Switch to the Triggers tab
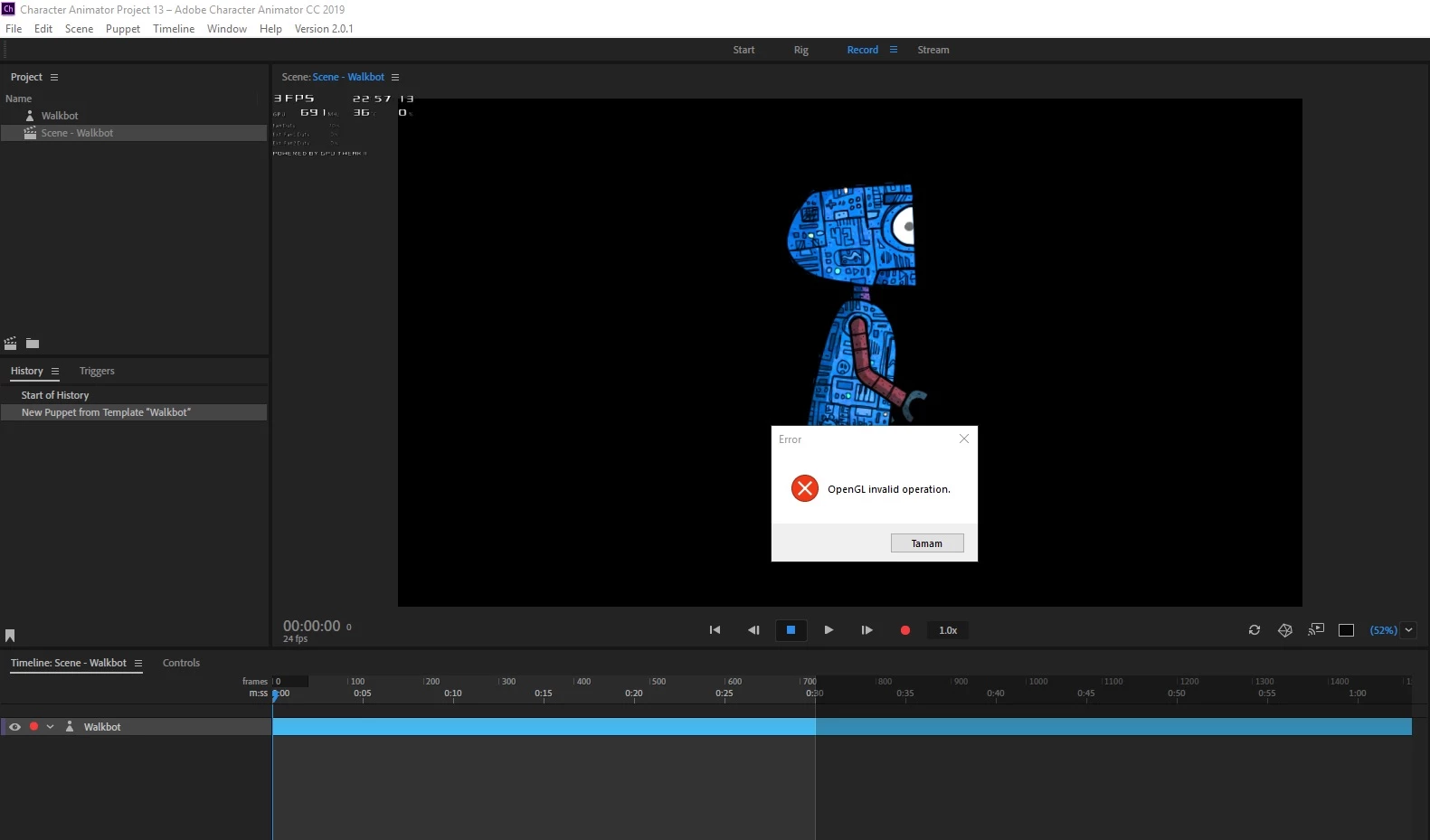The width and height of the screenshot is (1430, 840). [97, 371]
